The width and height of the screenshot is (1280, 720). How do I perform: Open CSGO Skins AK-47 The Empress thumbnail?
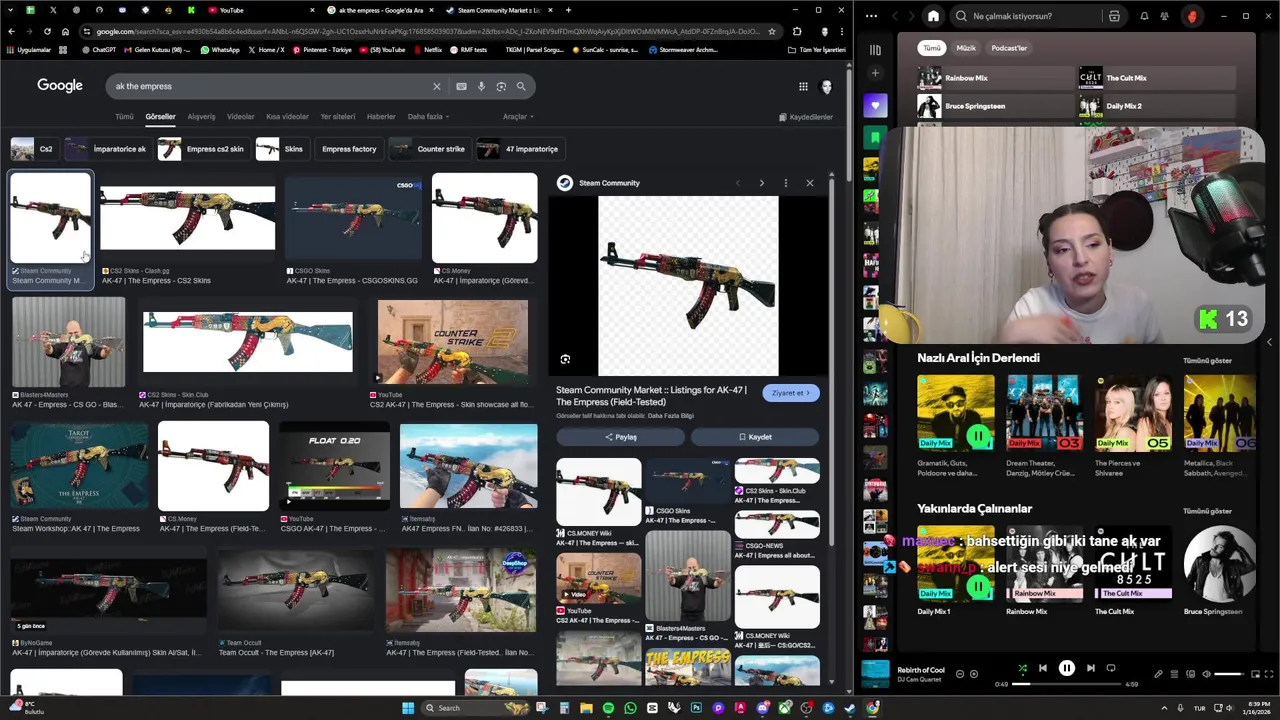coord(353,218)
